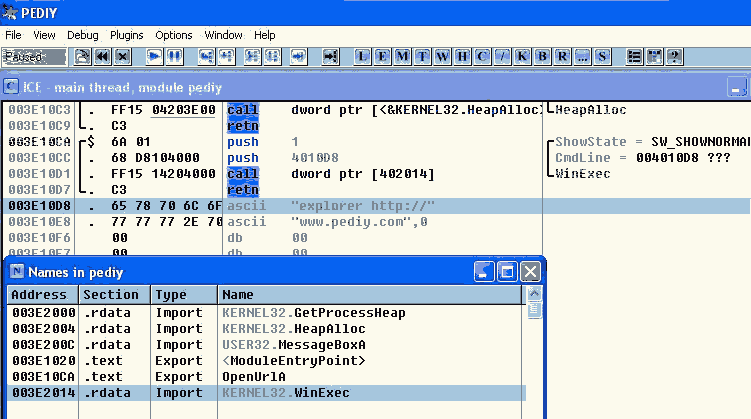Show Threads window (T button)

(x=423, y=56)
